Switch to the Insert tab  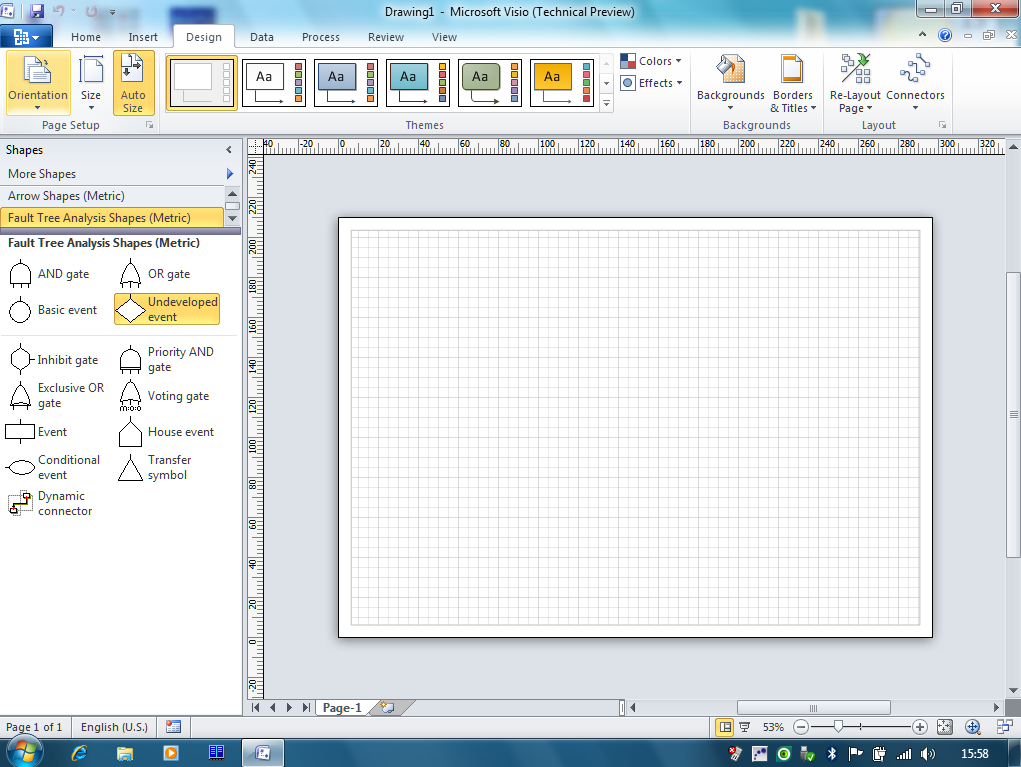pos(143,37)
